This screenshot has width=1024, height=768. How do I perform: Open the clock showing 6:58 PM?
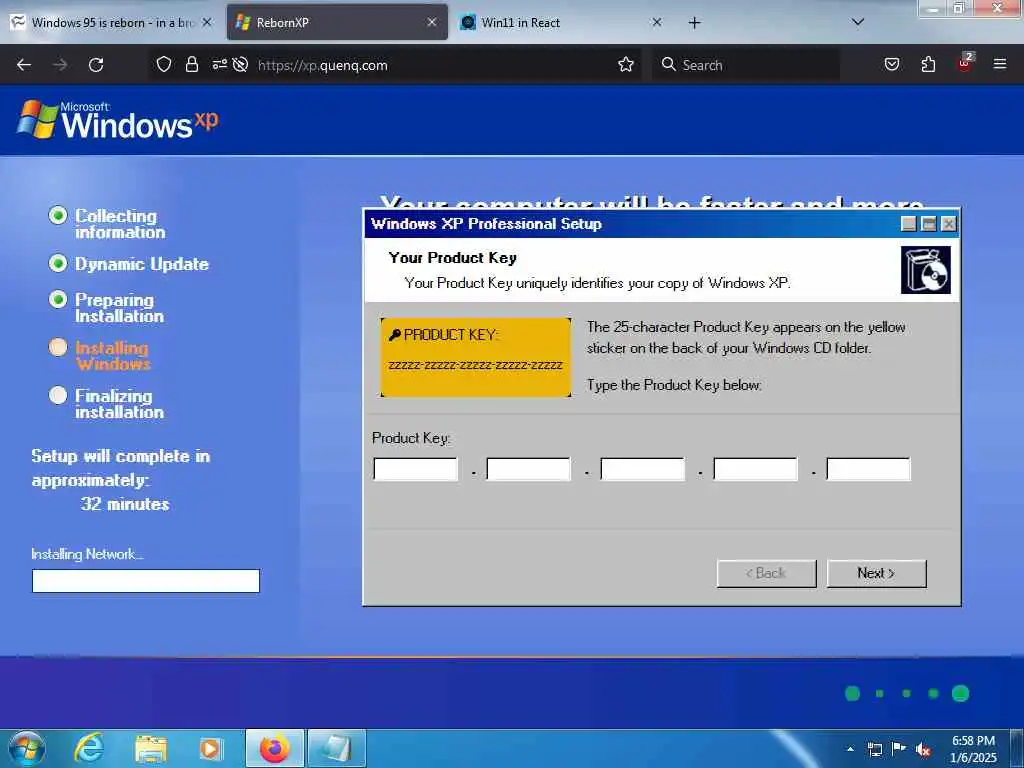(973, 749)
